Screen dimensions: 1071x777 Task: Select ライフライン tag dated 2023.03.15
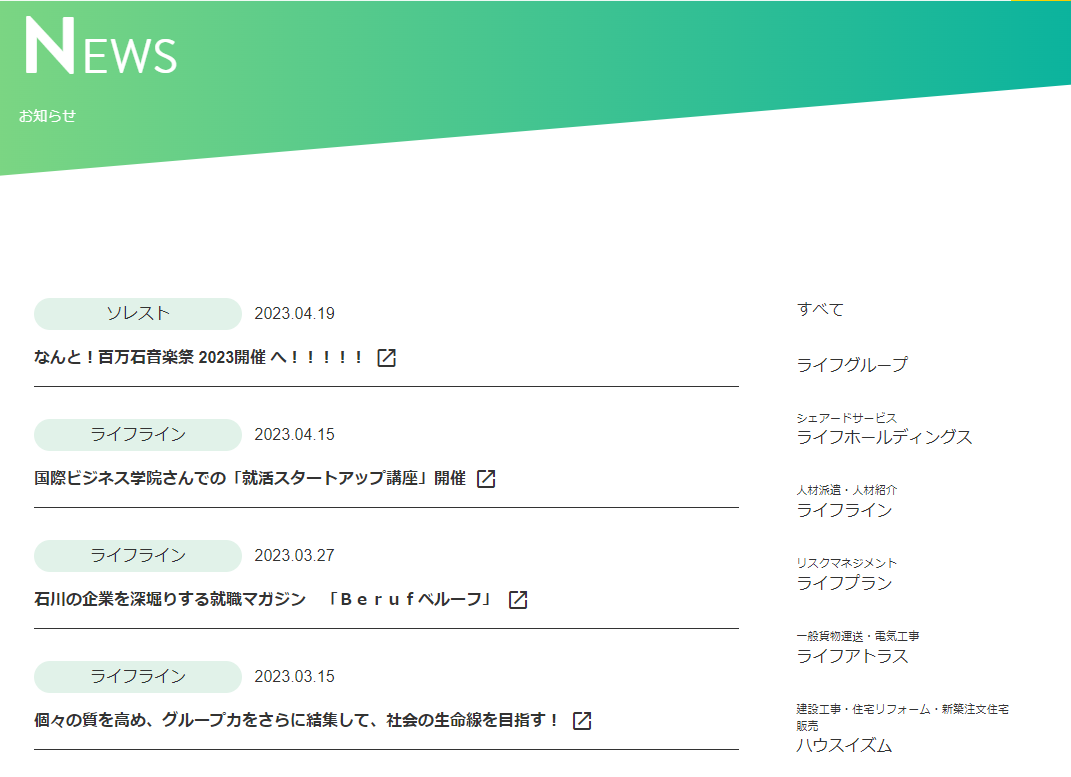coord(138,676)
